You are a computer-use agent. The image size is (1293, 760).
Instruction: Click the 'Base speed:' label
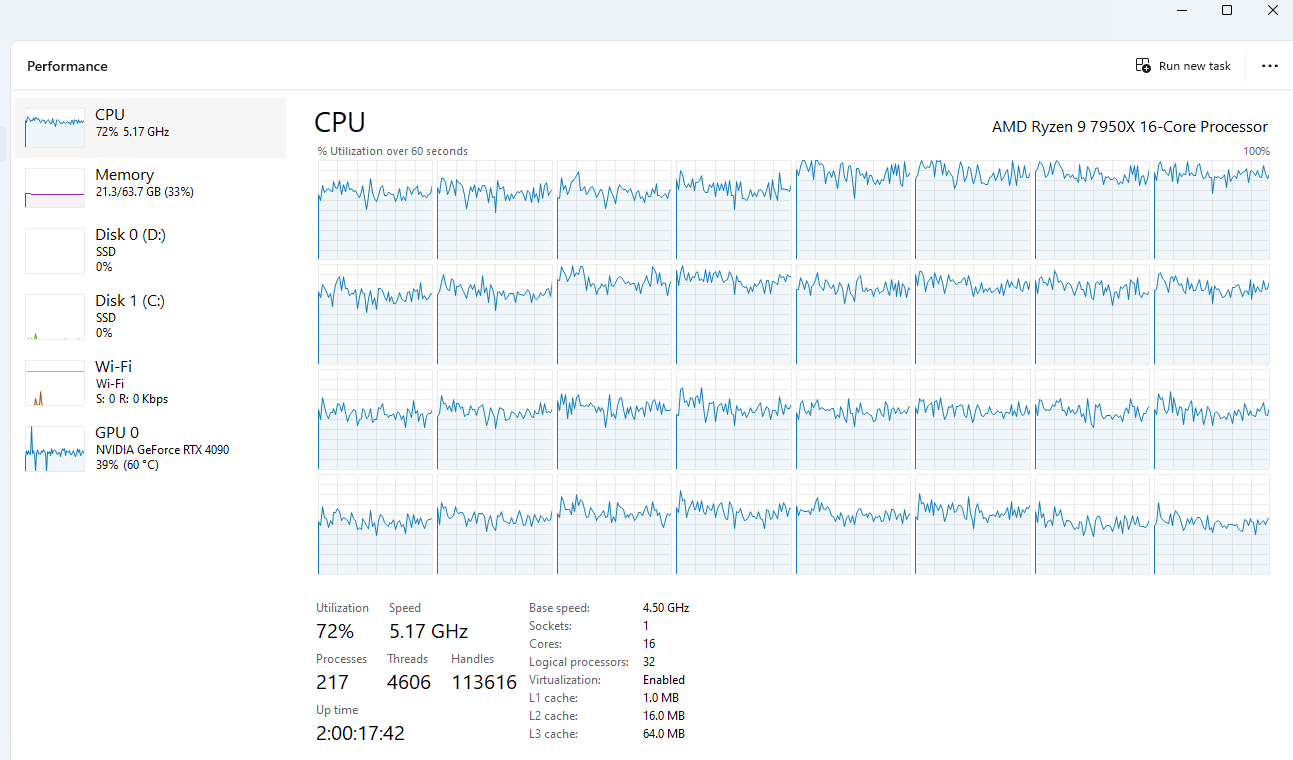pyautogui.click(x=560, y=608)
